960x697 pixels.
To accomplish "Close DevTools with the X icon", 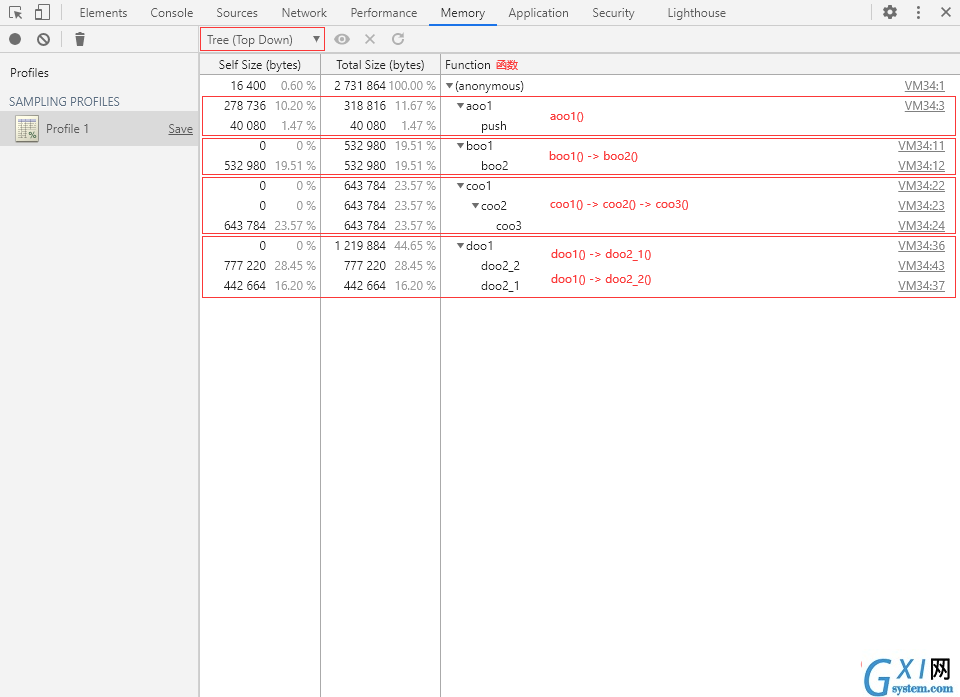I will click(945, 12).
